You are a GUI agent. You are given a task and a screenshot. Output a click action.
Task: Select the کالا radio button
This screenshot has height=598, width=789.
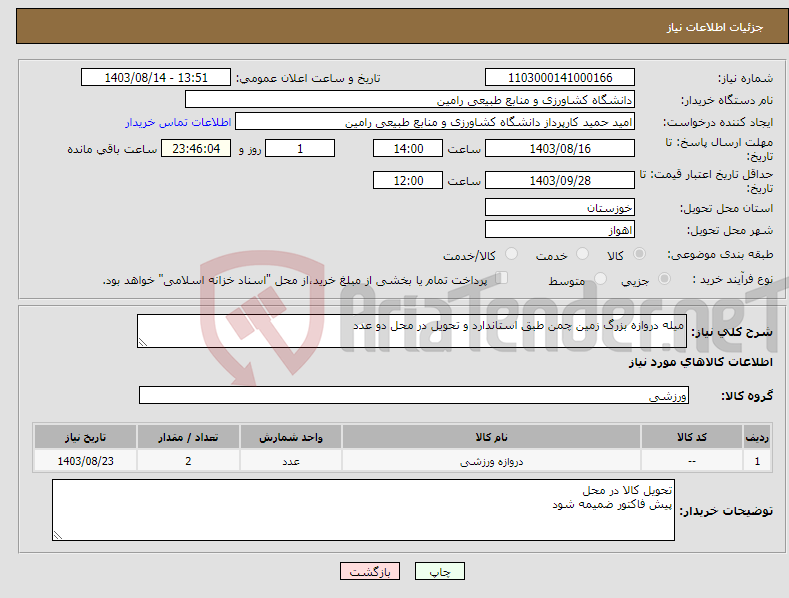[639, 254]
